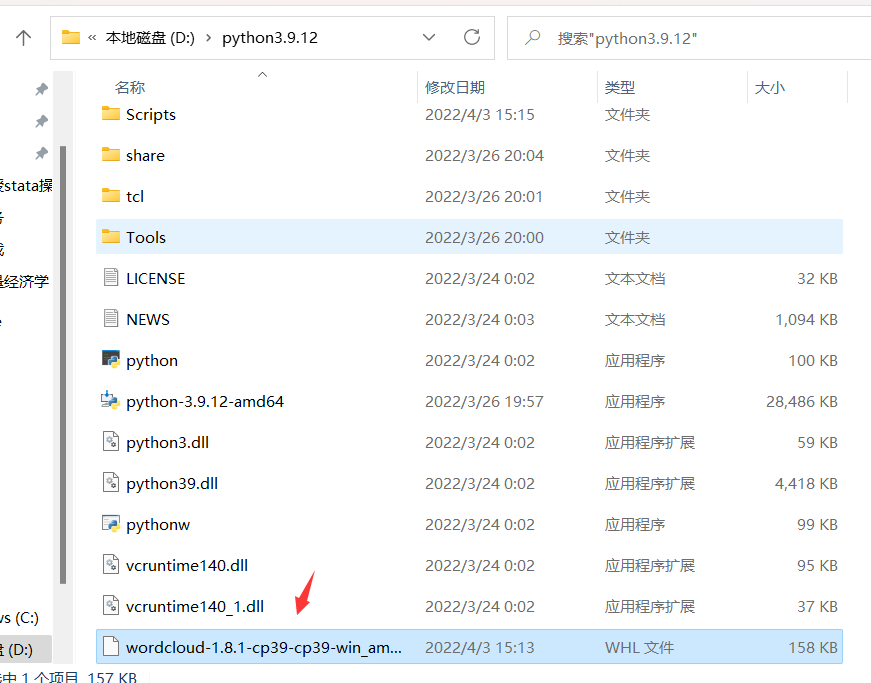Click the LICENSE file name
Image resolution: width=871 pixels, height=683 pixels.
pyautogui.click(x=156, y=279)
